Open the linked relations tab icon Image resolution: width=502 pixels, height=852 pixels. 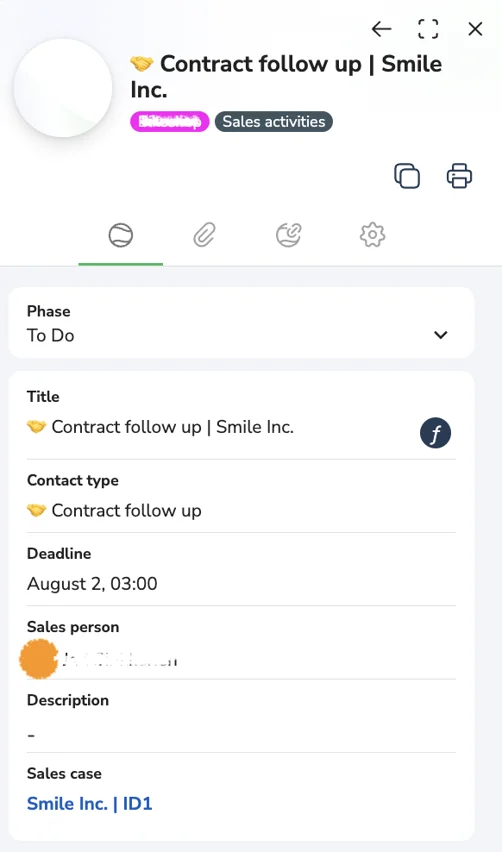point(288,236)
